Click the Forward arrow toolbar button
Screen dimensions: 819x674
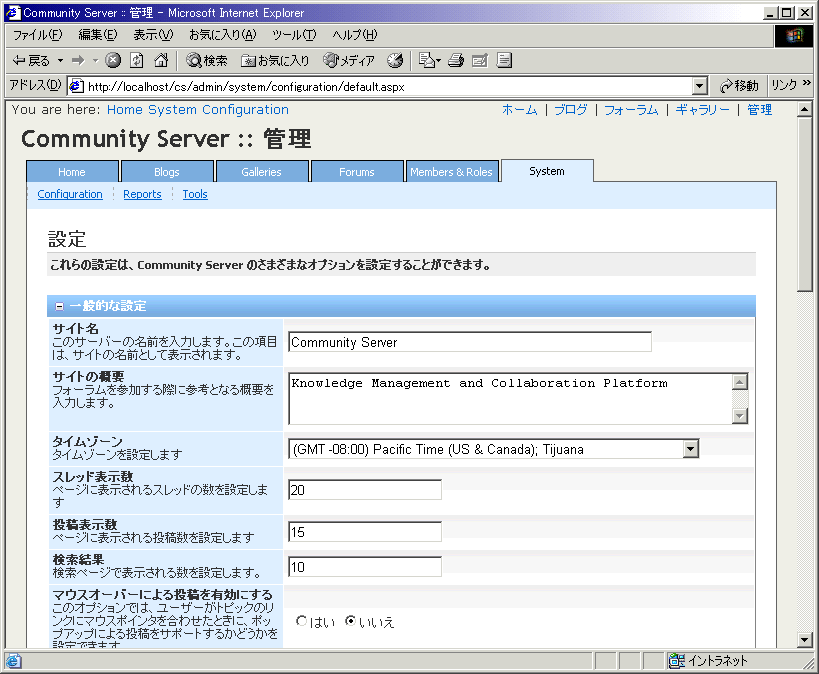tap(78, 61)
